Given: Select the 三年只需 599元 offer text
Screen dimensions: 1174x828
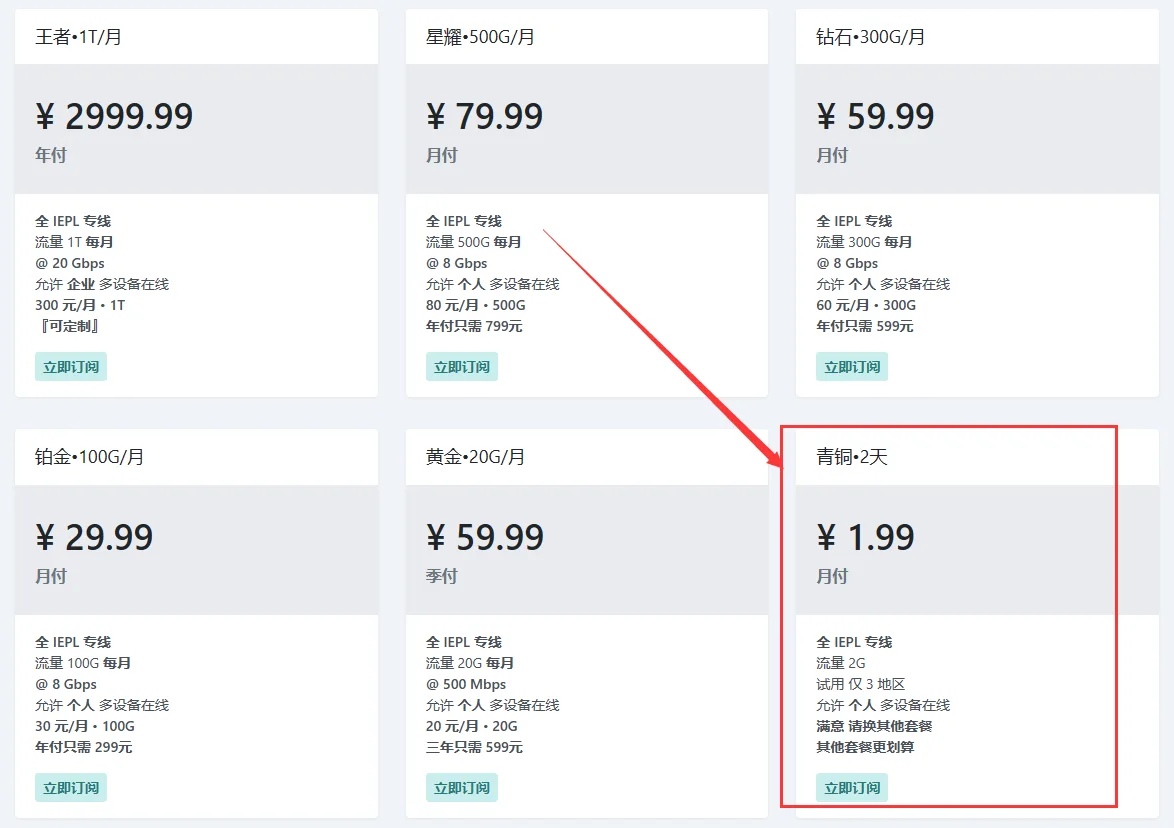Looking at the screenshot, I should point(474,747).
